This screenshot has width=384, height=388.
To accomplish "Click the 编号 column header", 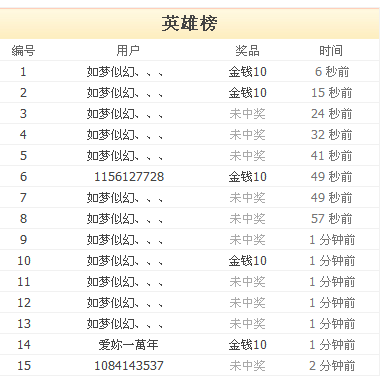I will 23,51.
